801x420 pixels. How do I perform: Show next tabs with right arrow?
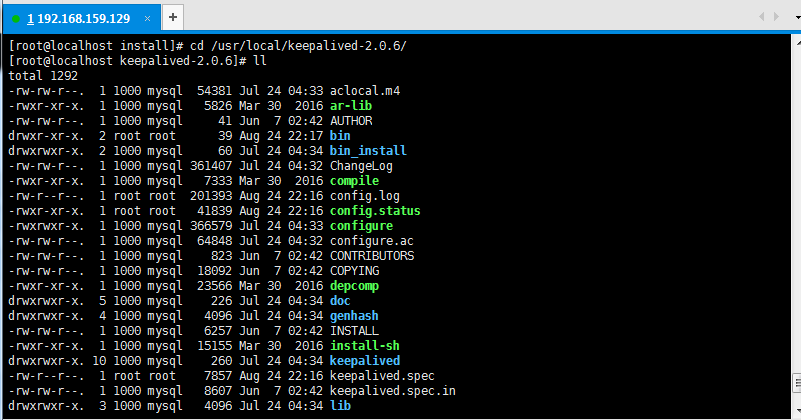(776, 17)
